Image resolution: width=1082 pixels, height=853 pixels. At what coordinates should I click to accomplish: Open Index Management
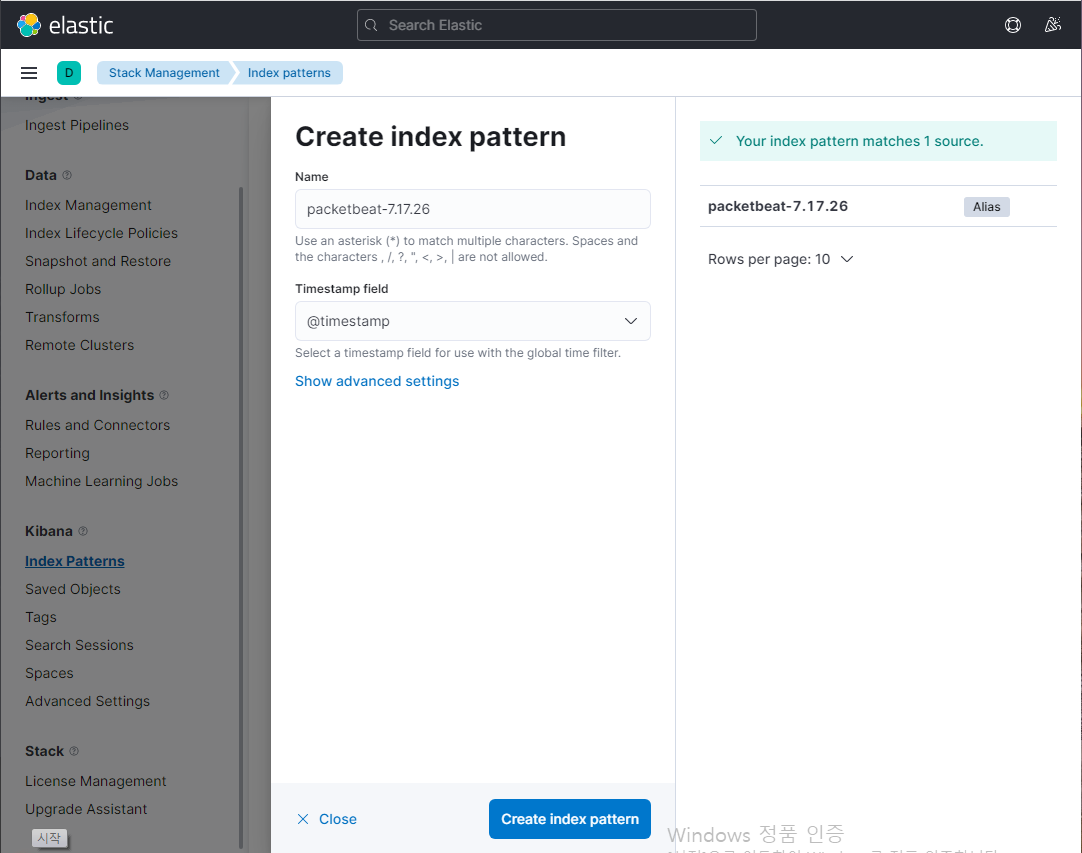point(88,205)
